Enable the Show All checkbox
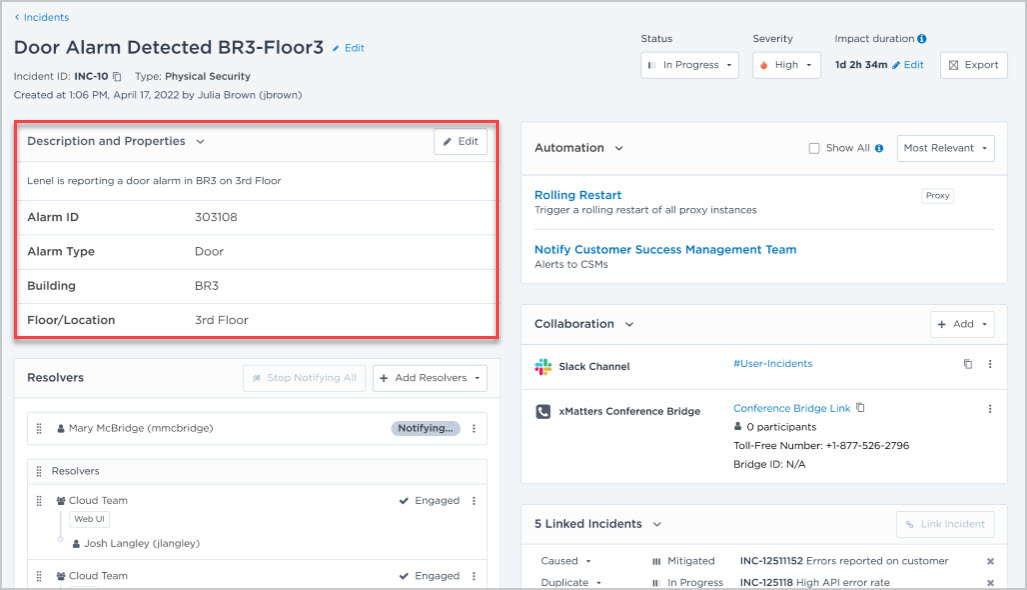 tap(814, 148)
